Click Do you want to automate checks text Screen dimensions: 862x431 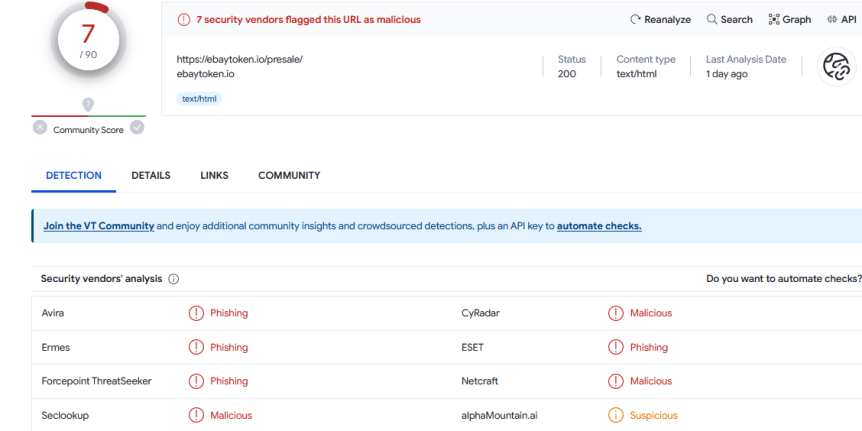(x=784, y=279)
